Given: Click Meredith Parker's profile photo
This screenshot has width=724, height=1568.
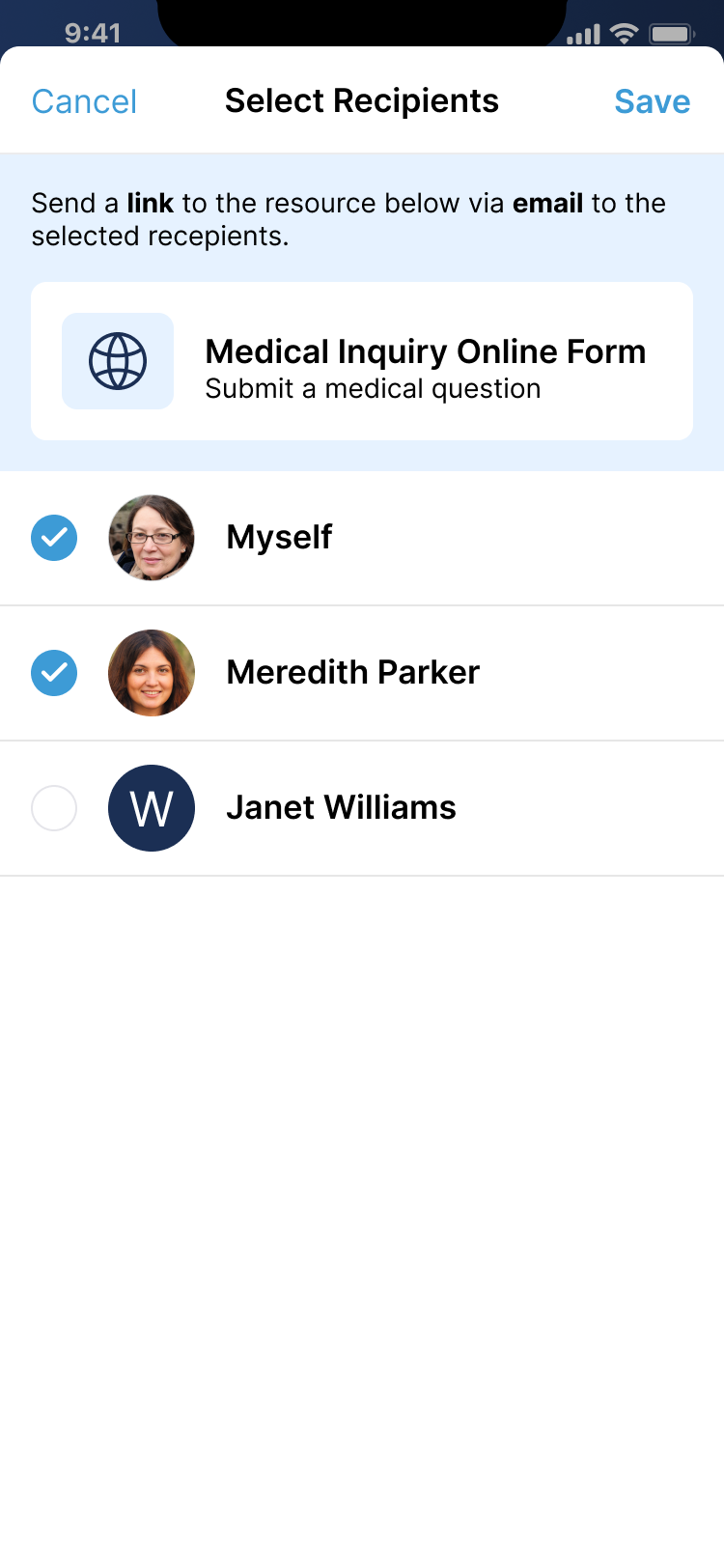Looking at the screenshot, I should coord(152,673).
